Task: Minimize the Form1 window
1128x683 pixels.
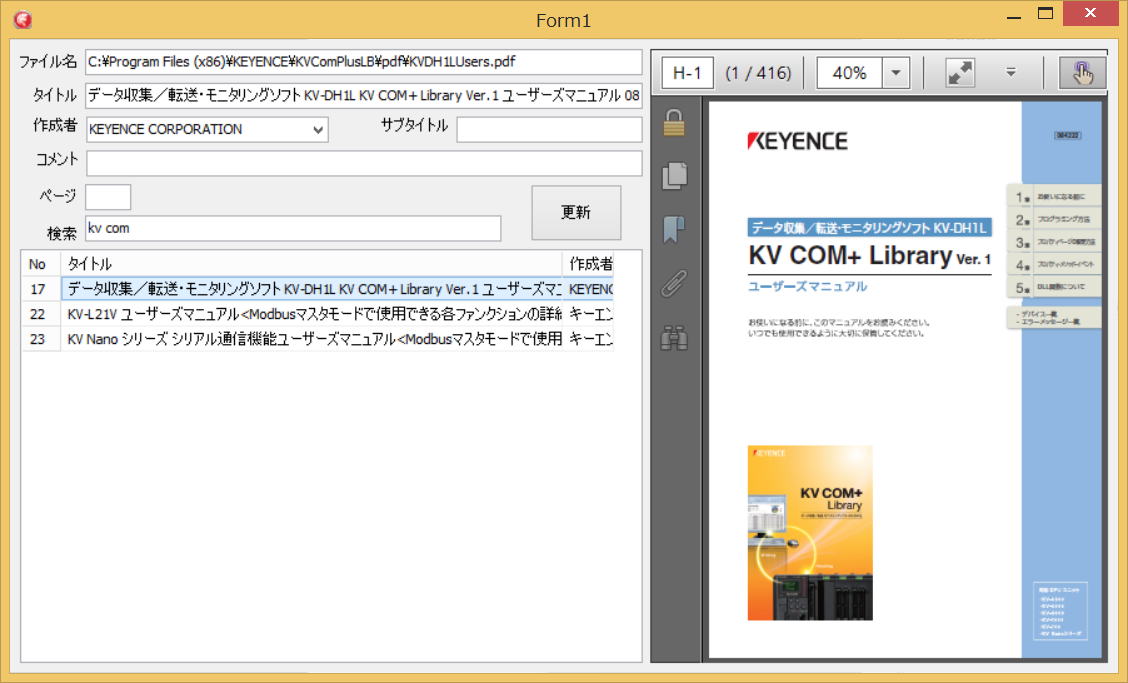Action: pos(1014,16)
